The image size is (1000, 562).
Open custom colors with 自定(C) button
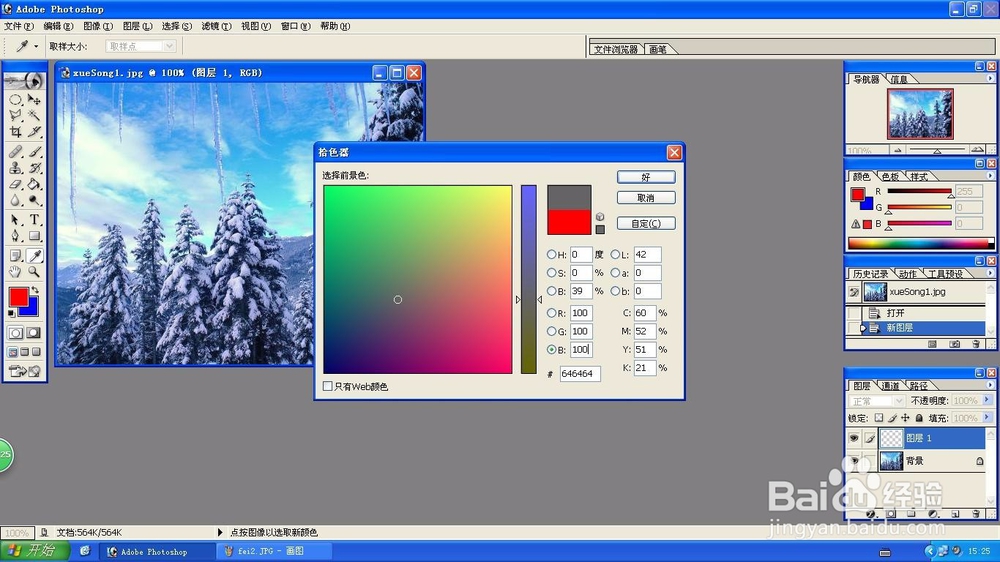click(x=646, y=223)
